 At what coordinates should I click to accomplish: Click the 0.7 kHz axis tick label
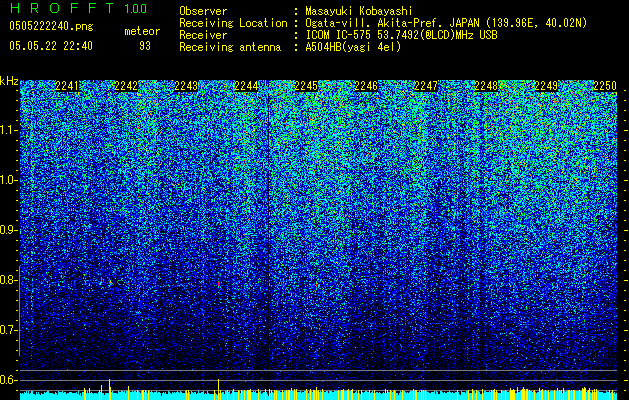(x=9, y=330)
